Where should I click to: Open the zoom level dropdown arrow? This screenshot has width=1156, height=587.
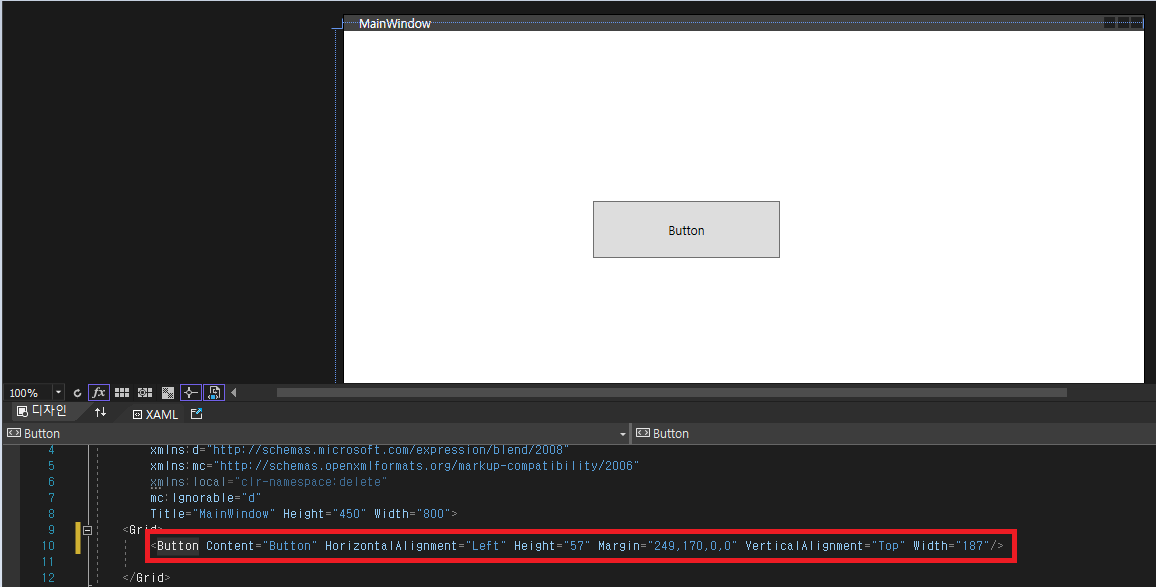58,393
